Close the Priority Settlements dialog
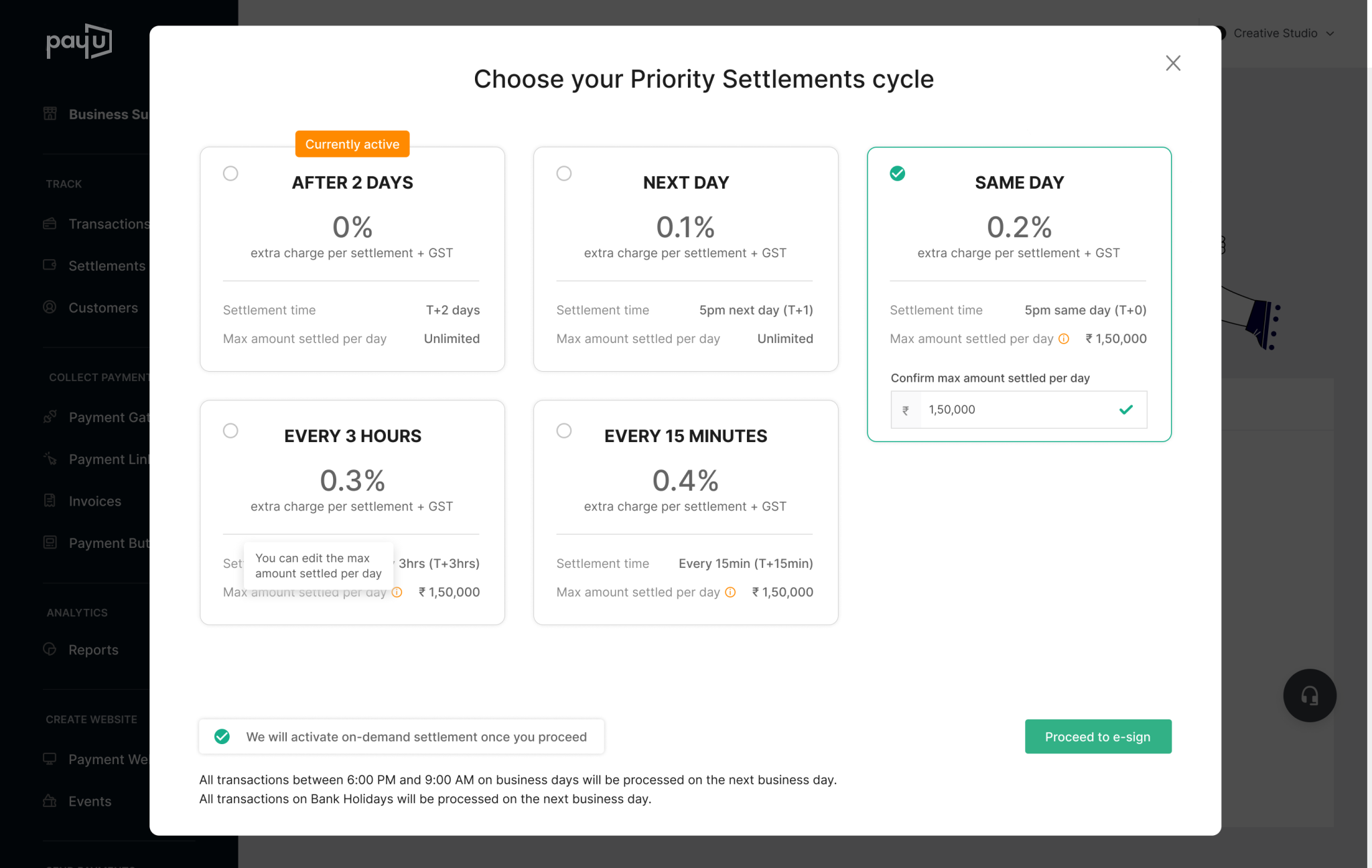 pyautogui.click(x=1173, y=63)
